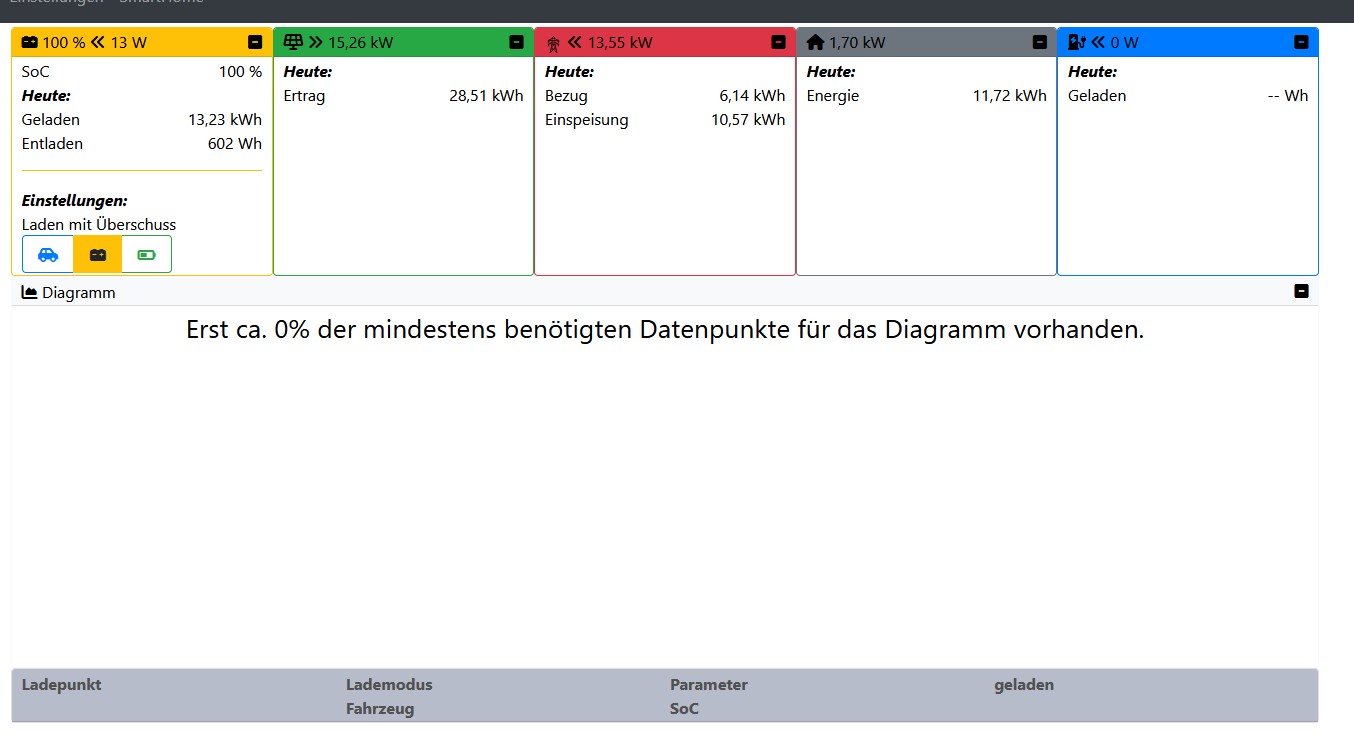Click the Diagramm section title
The image size is (1354, 745).
coord(79,293)
